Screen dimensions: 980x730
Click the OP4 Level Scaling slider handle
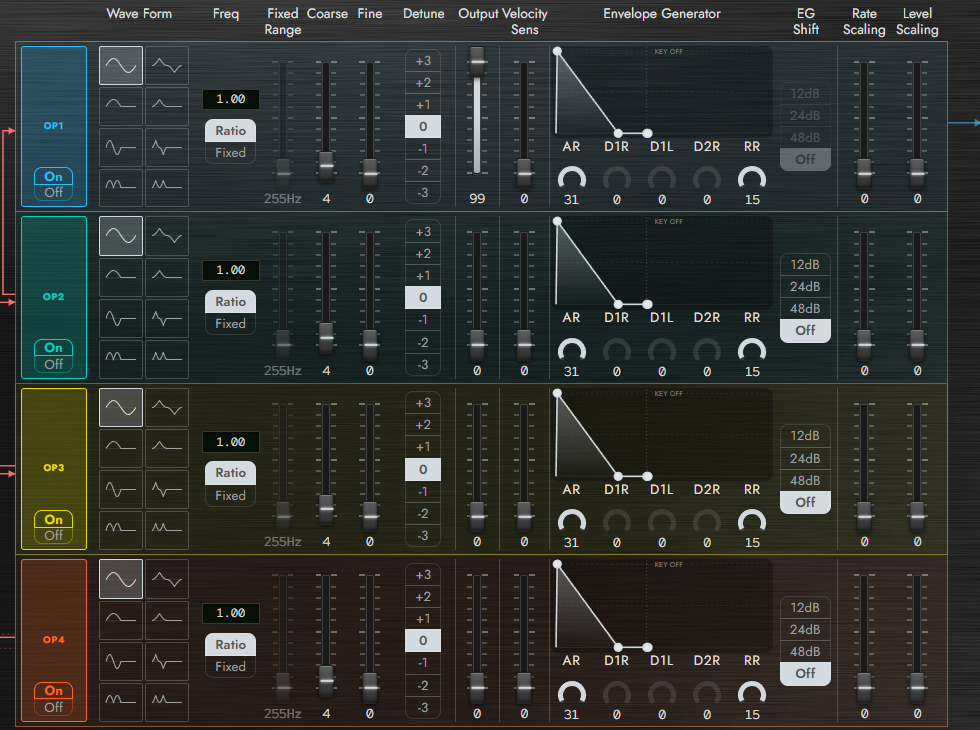917,688
